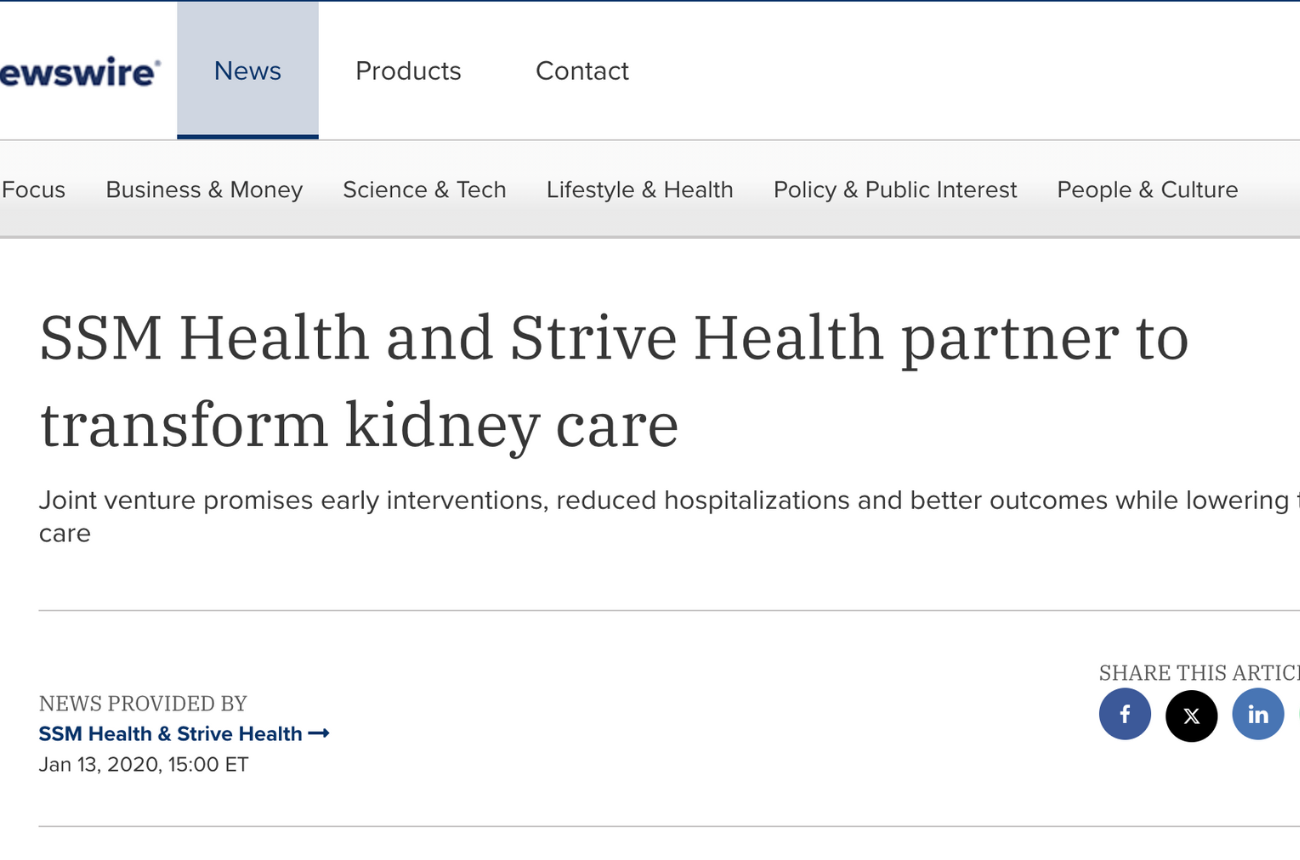Viewport: 1300px width, 860px height.
Task: Click the 'Joint venture promises' subheading
Action: (669, 516)
